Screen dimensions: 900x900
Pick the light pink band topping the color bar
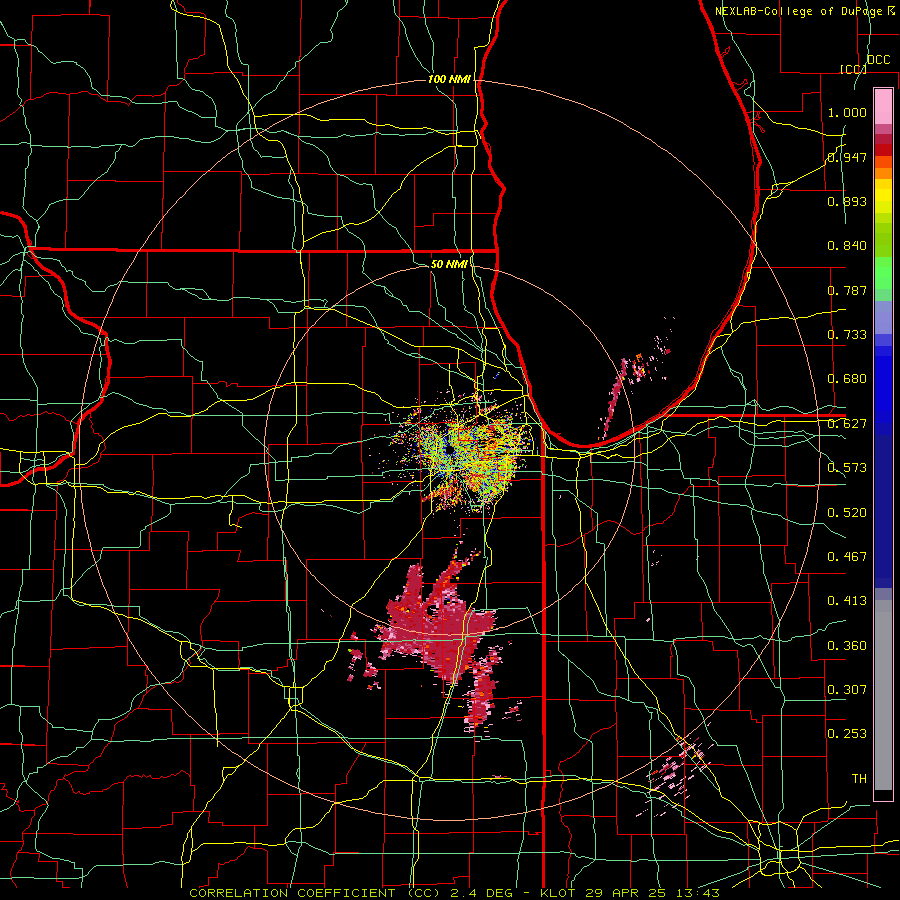(883, 106)
